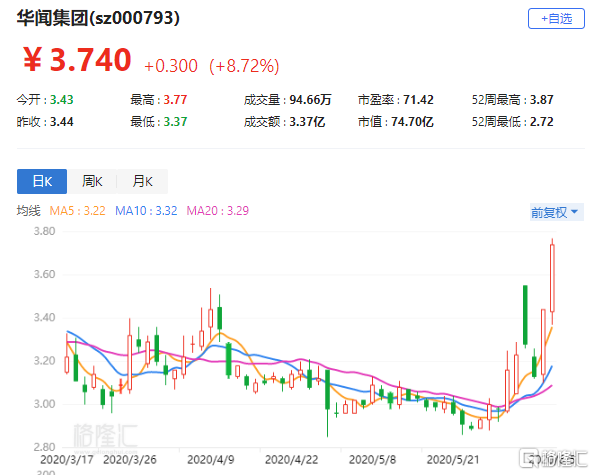This screenshot has width=594, height=475.
Task: Click the 昨收 previous close 3.44
Action: click(x=62, y=122)
